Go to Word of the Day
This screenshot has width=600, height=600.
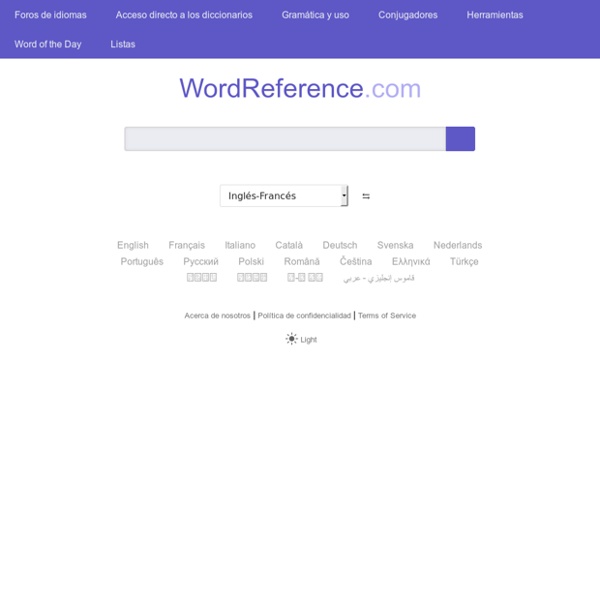tap(48, 44)
